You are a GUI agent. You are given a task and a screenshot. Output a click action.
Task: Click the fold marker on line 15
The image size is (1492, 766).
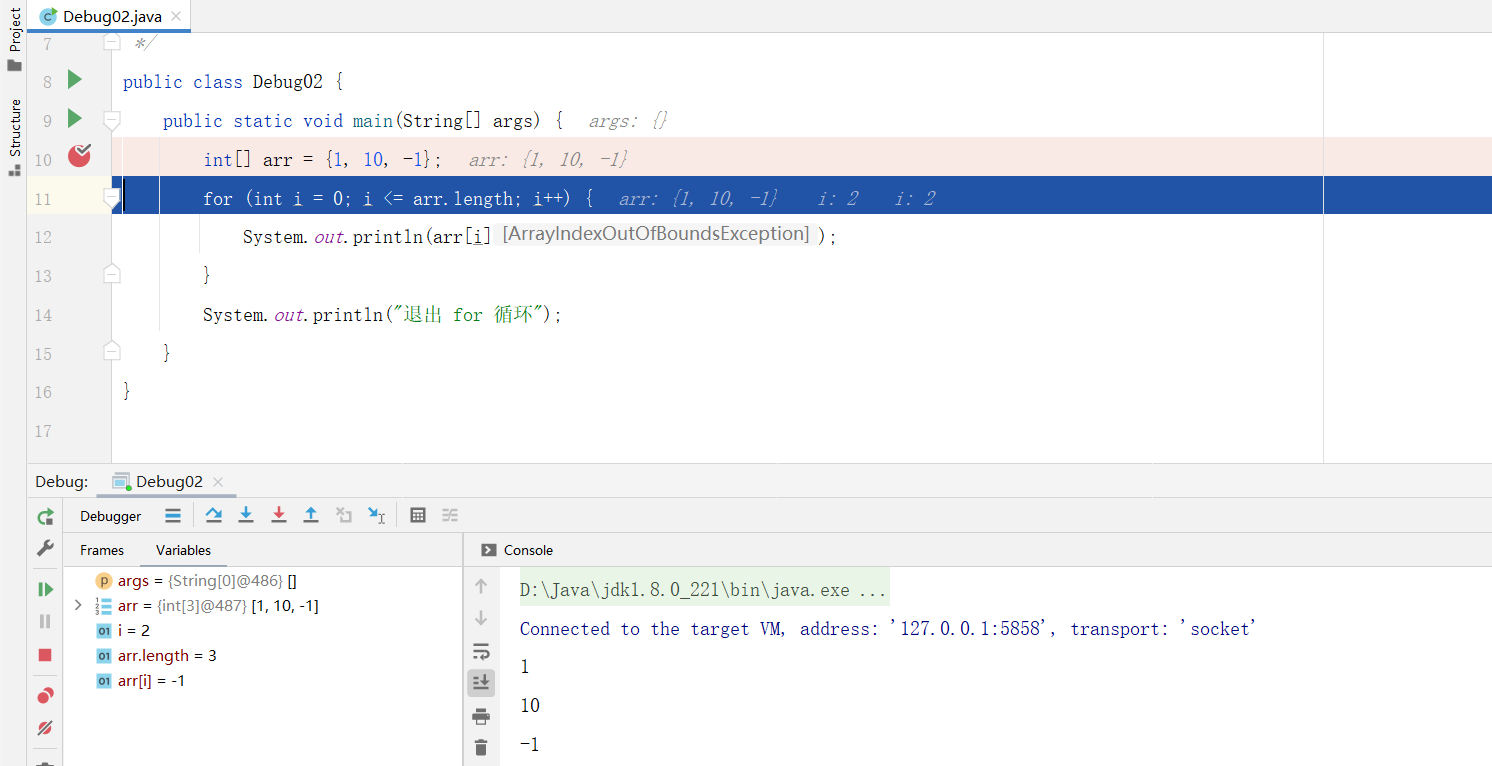[x=112, y=351]
